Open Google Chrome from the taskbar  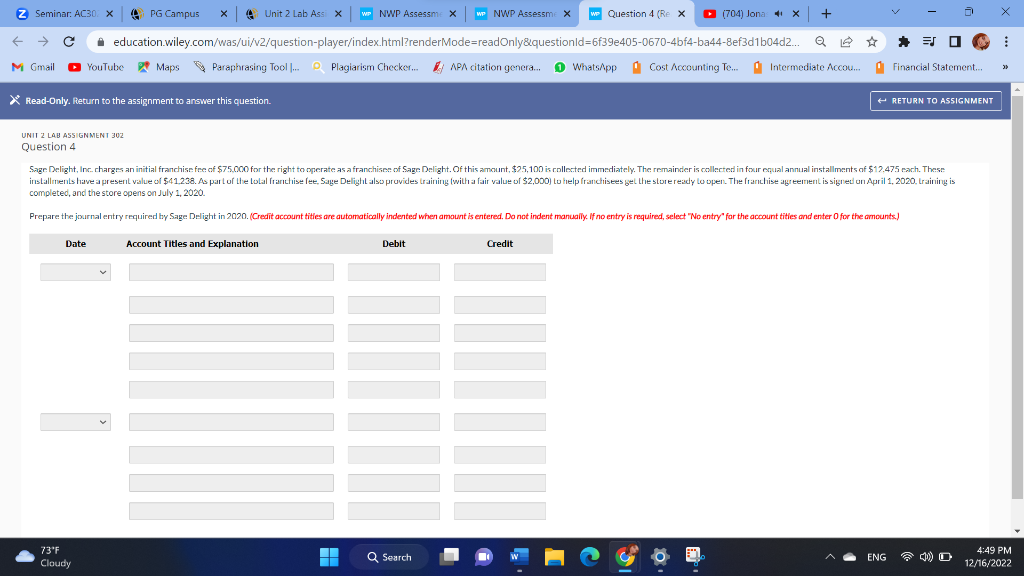click(x=625, y=557)
